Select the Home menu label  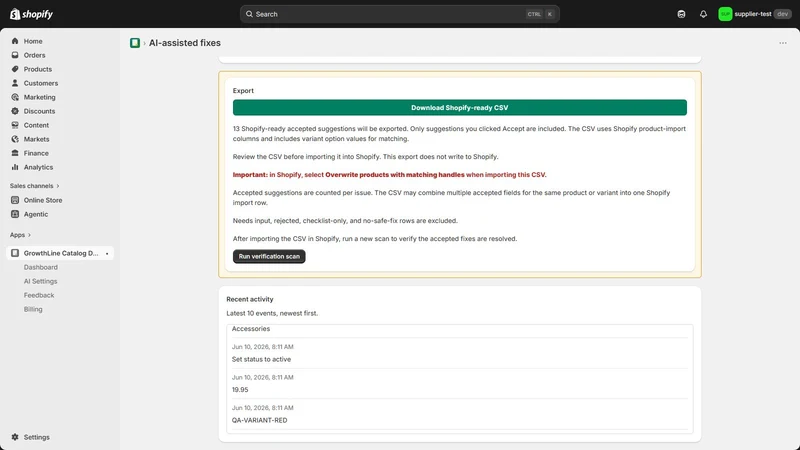tap(33, 41)
